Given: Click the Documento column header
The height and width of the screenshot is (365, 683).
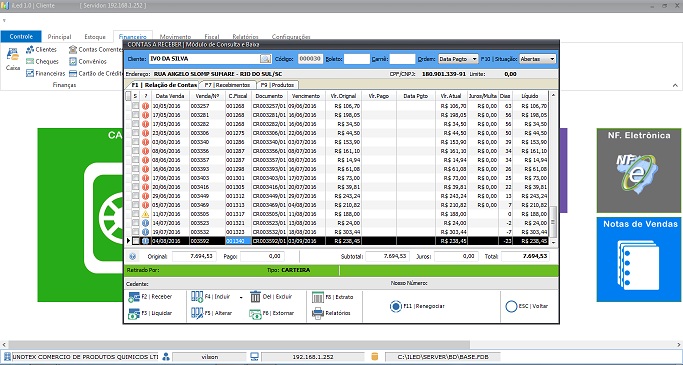Looking at the screenshot, I should click(269, 96).
